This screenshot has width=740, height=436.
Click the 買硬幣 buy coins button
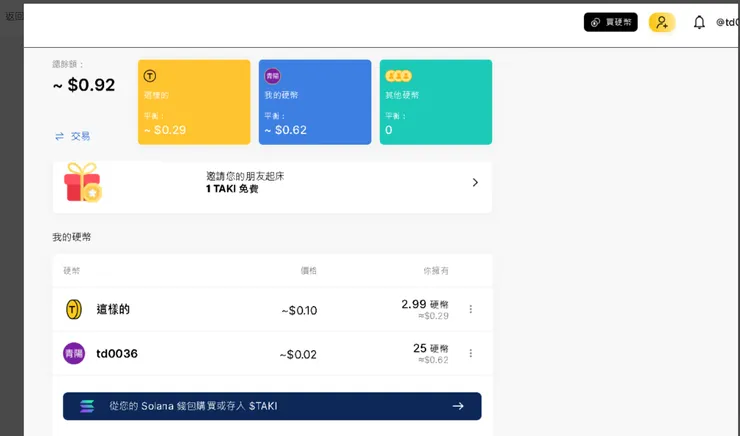[x=610, y=22]
